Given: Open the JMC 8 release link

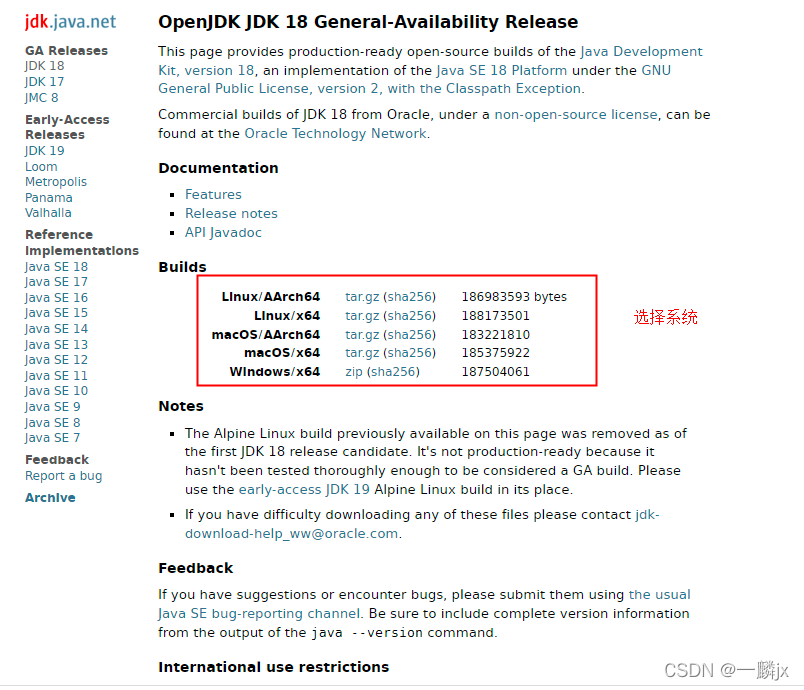Looking at the screenshot, I should tap(42, 97).
